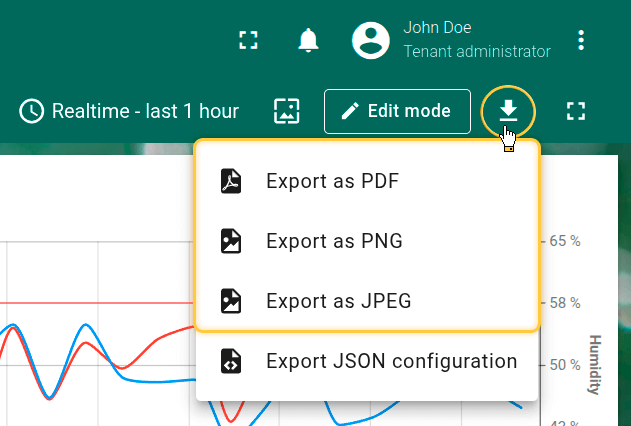
Task: Toggle fullscreen mode in the top header
Action: tap(248, 40)
